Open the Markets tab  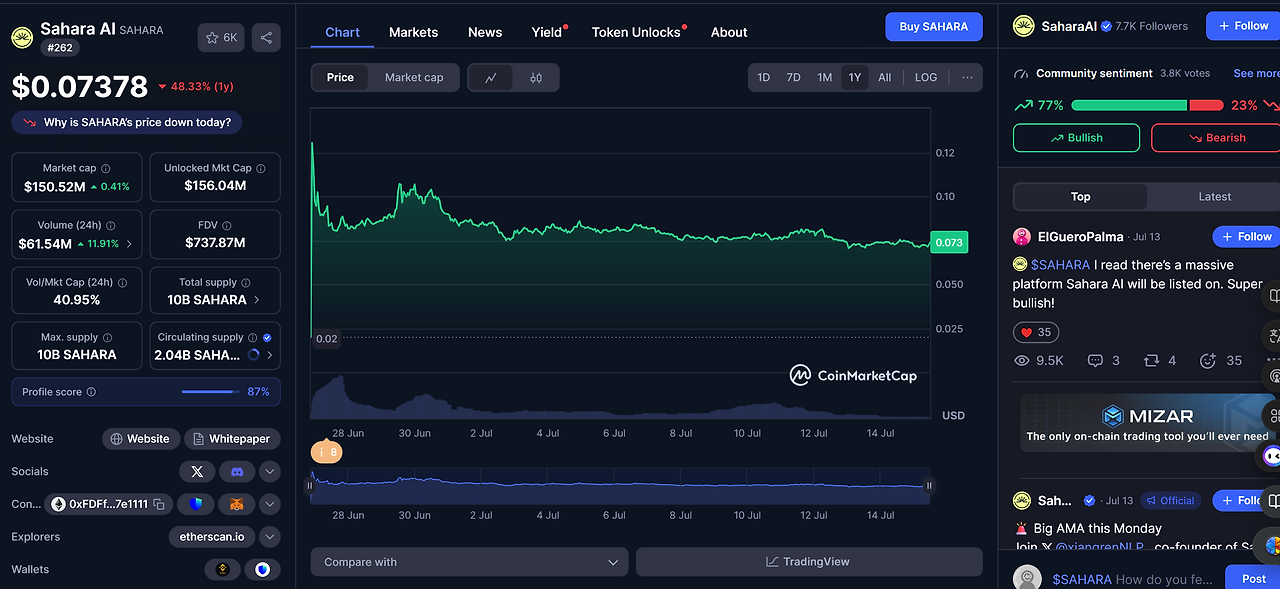413,32
